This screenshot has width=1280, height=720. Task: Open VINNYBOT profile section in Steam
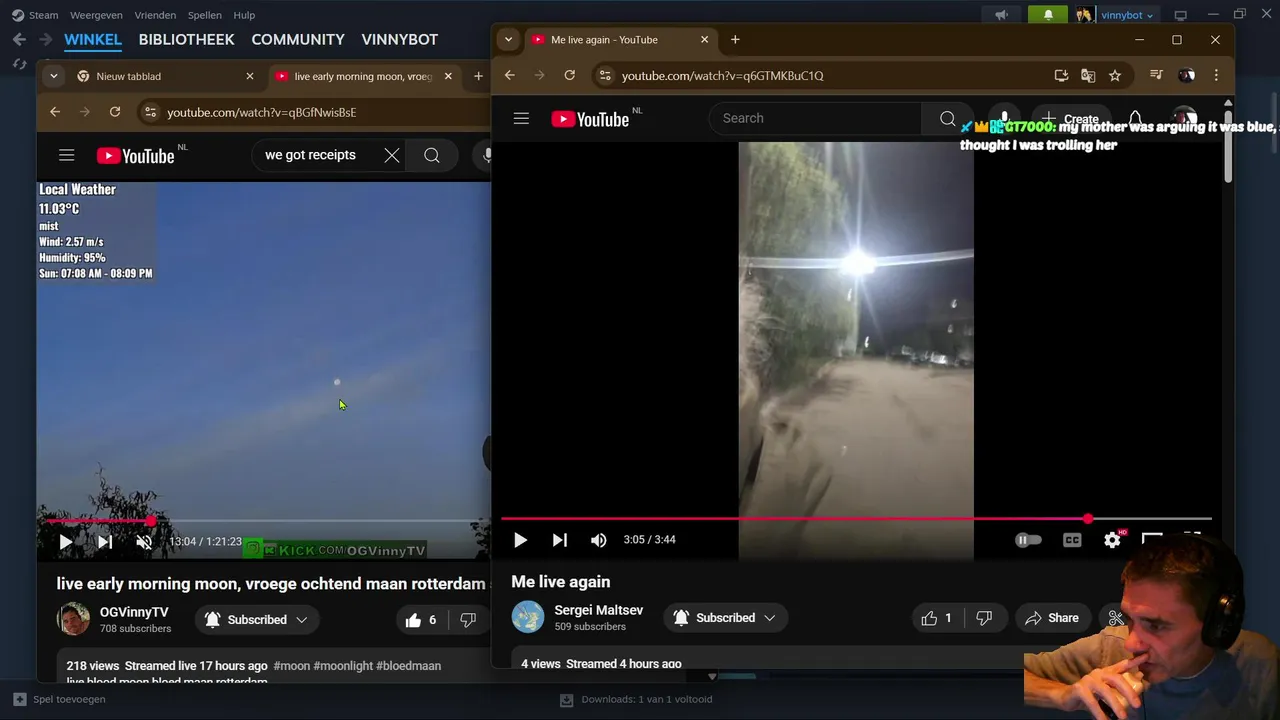(x=400, y=40)
